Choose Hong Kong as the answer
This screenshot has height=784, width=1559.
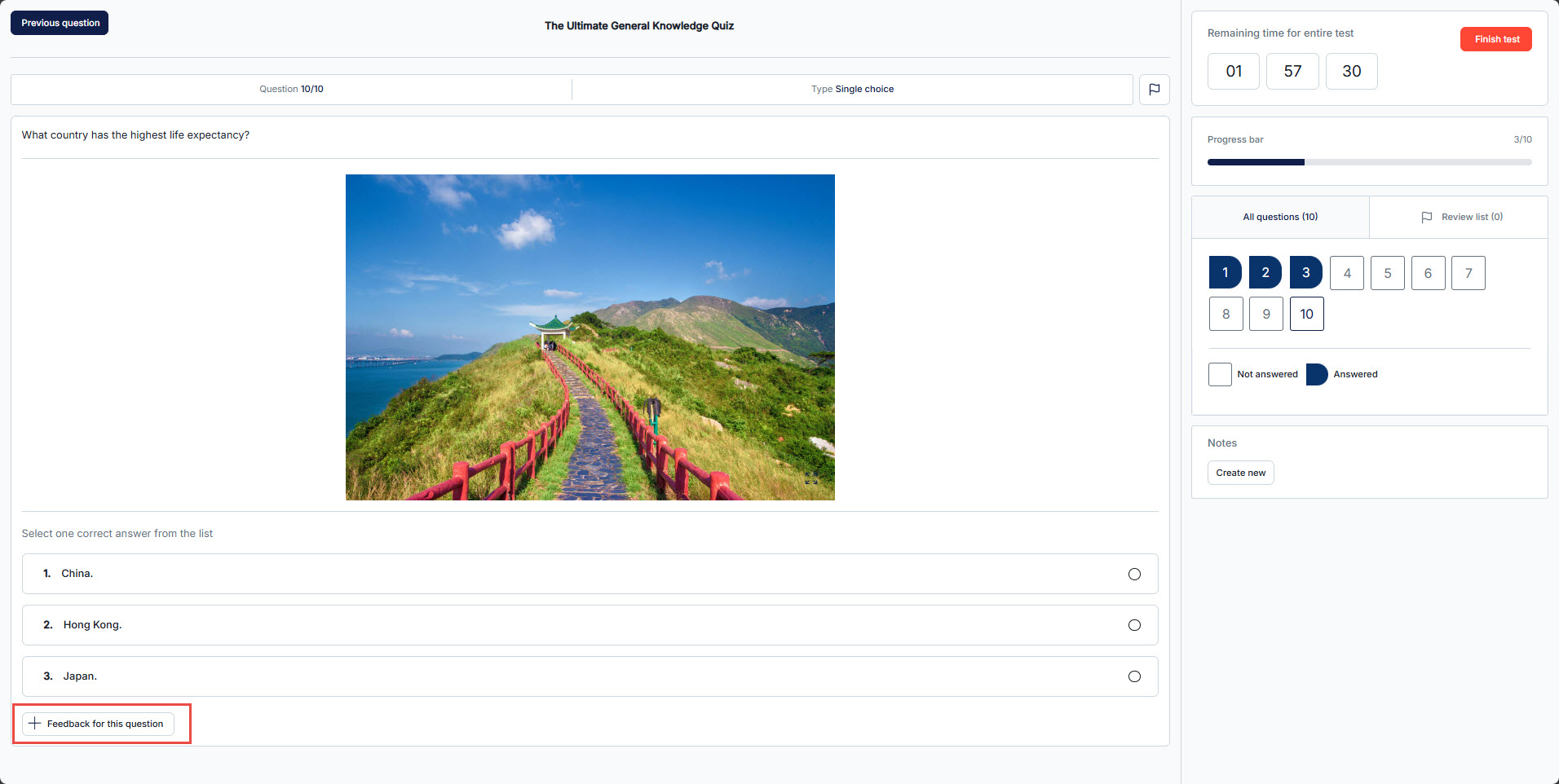tap(1134, 626)
